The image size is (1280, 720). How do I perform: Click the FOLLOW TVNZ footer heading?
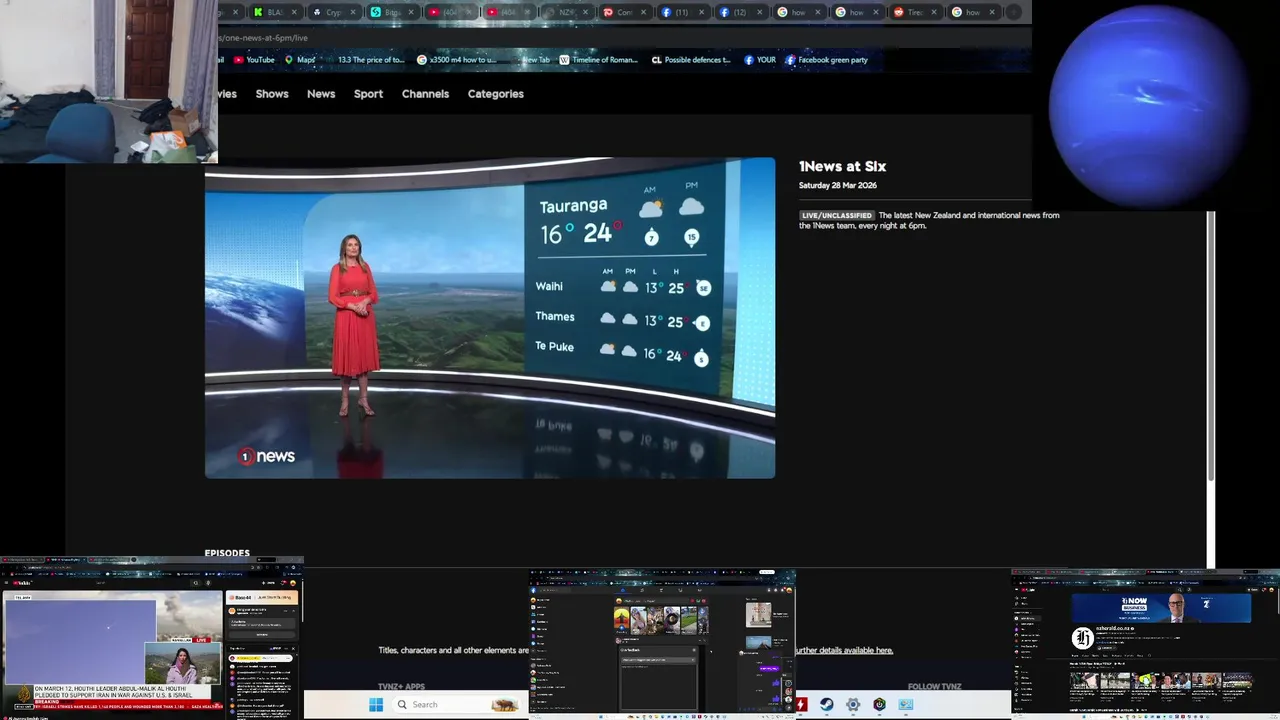[x=935, y=687]
